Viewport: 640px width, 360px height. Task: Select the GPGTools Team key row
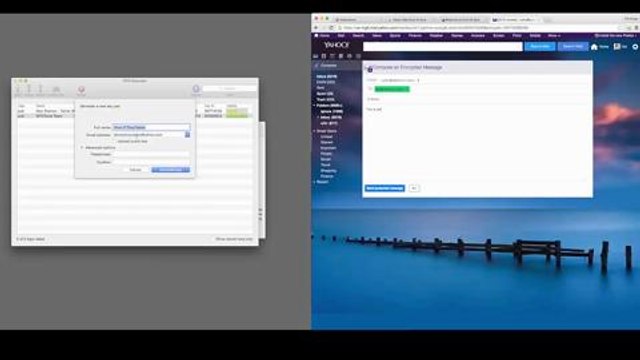point(134,116)
